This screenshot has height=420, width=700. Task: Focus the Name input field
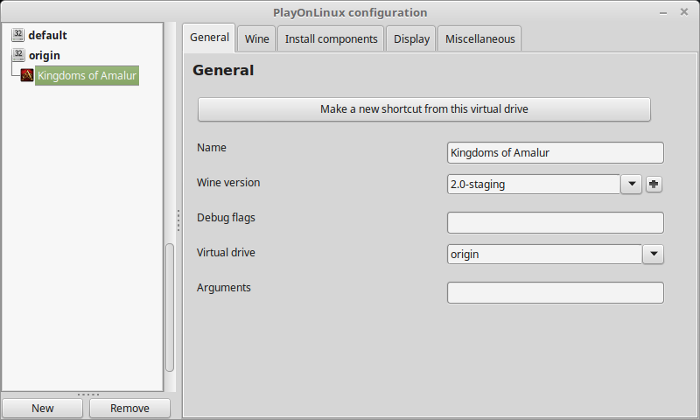point(555,153)
